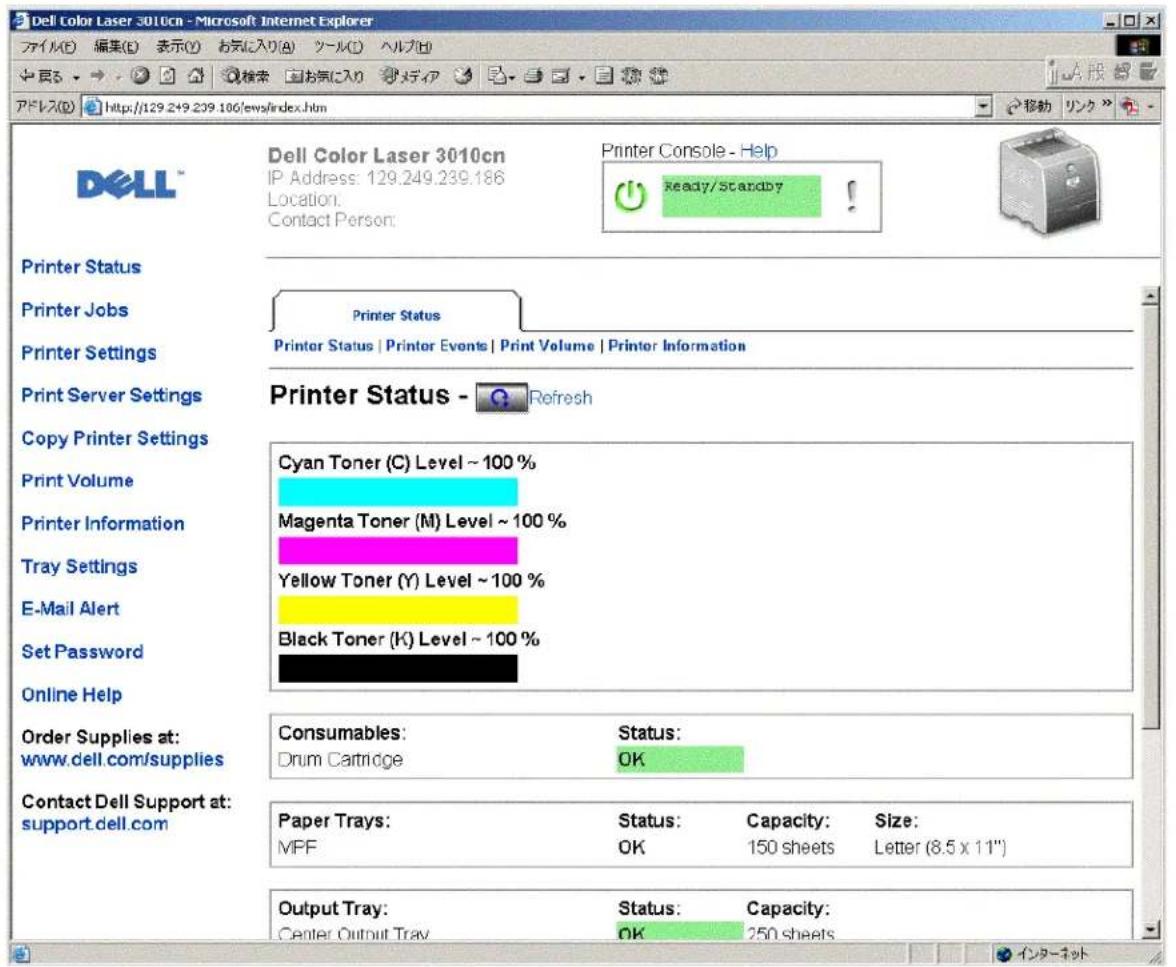Click the Cyan toner level bar
This screenshot has width=1176, height=967.
[398, 491]
